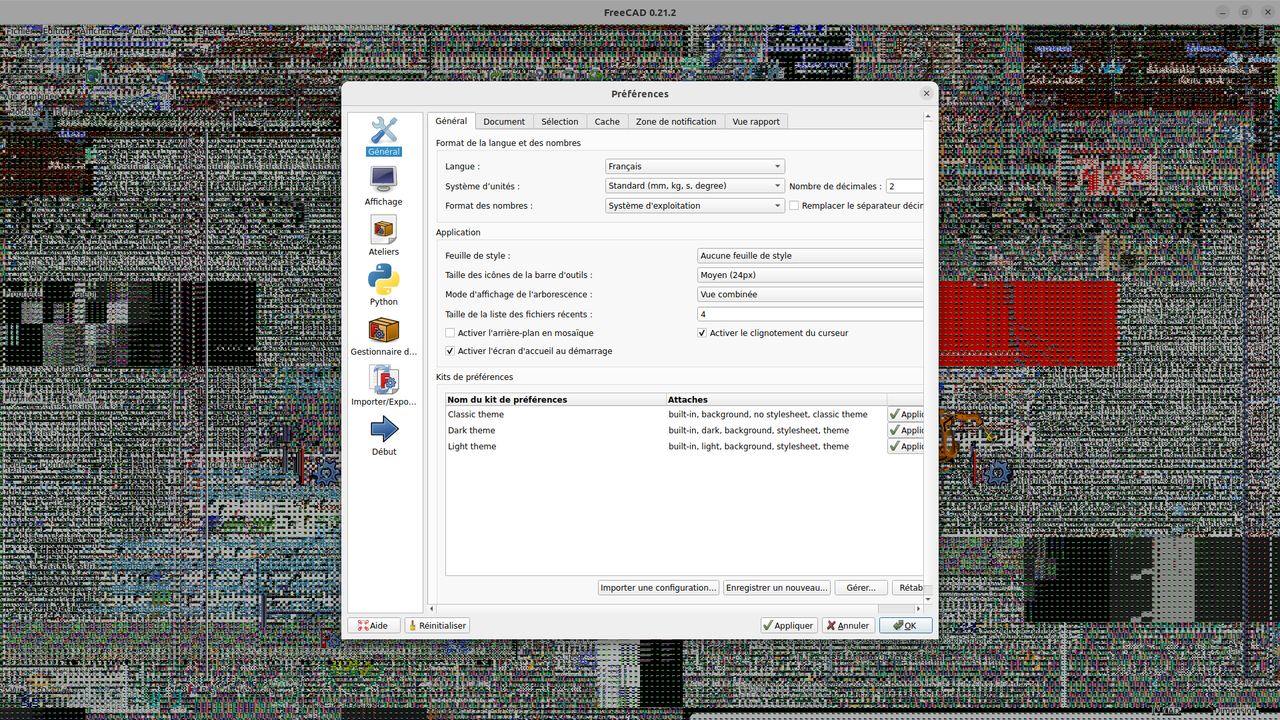The height and width of the screenshot is (720, 1280).
Task: Click the Light theme attaches cell text
Action: (759, 446)
